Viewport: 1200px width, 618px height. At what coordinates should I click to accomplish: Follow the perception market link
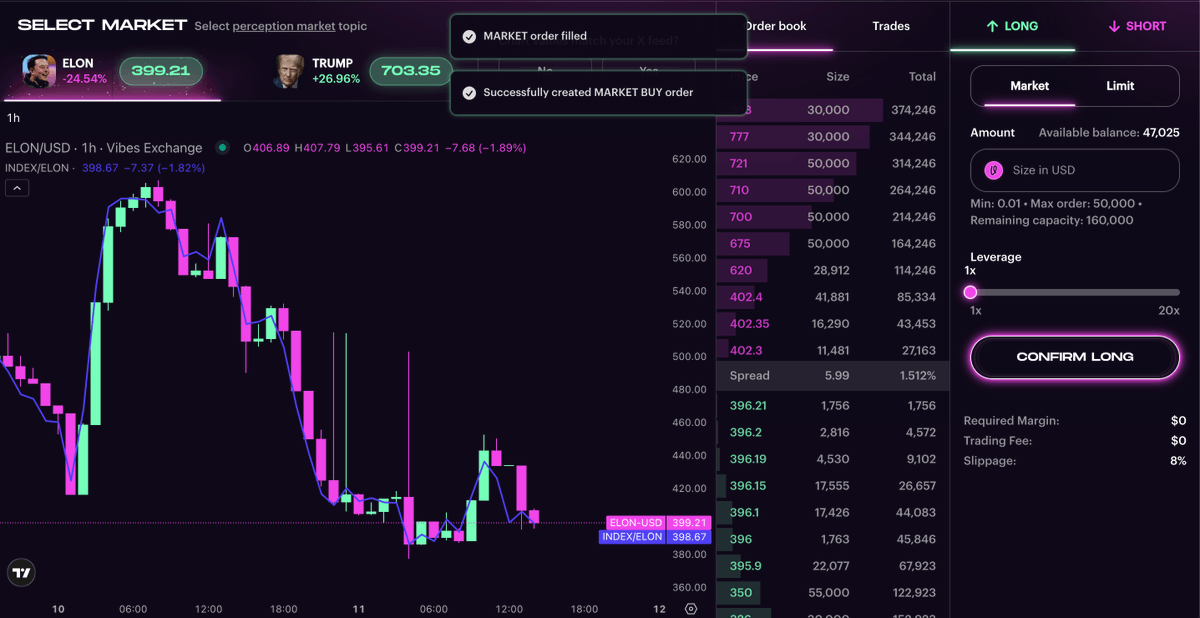[x=284, y=26]
